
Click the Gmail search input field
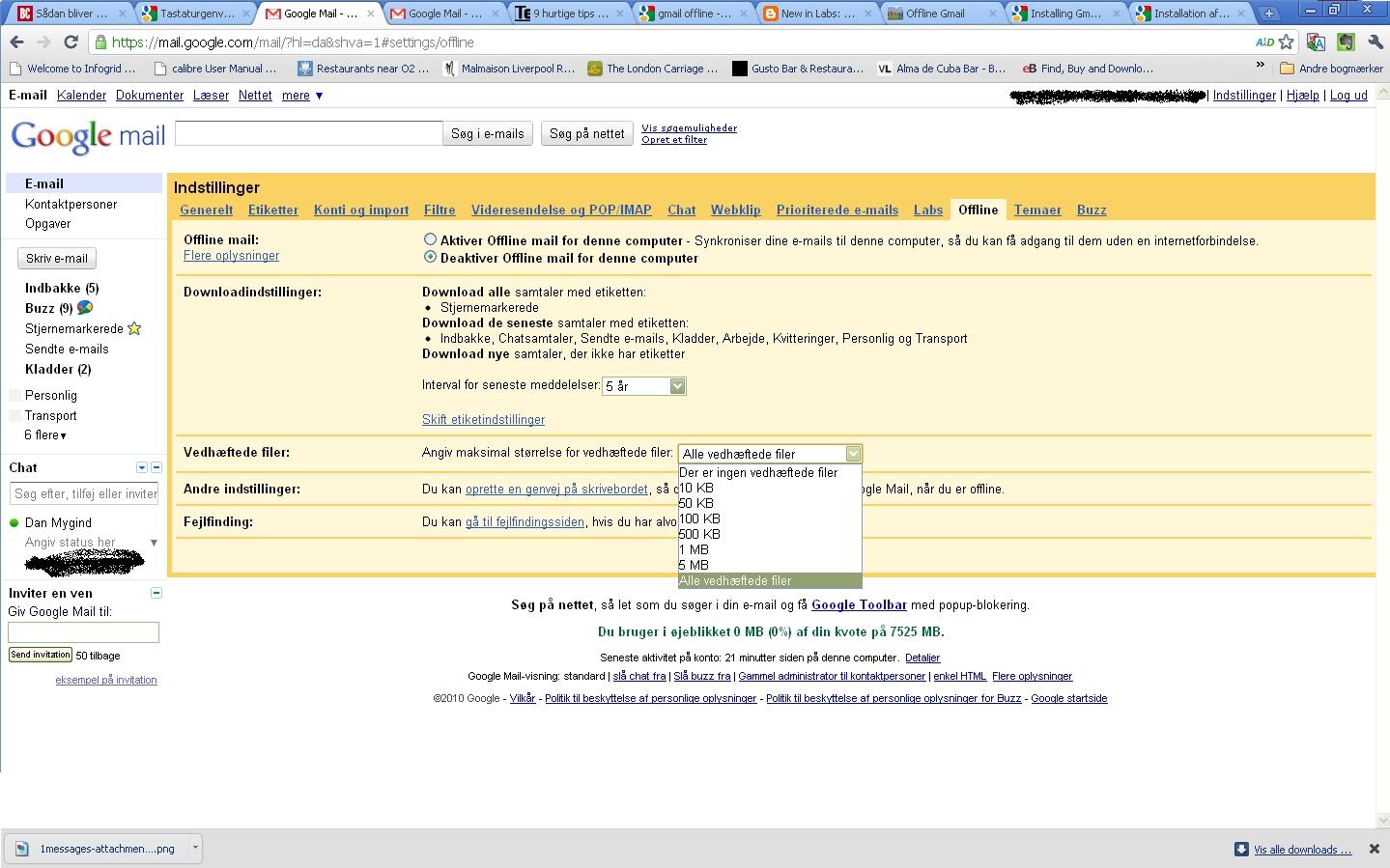point(309,133)
